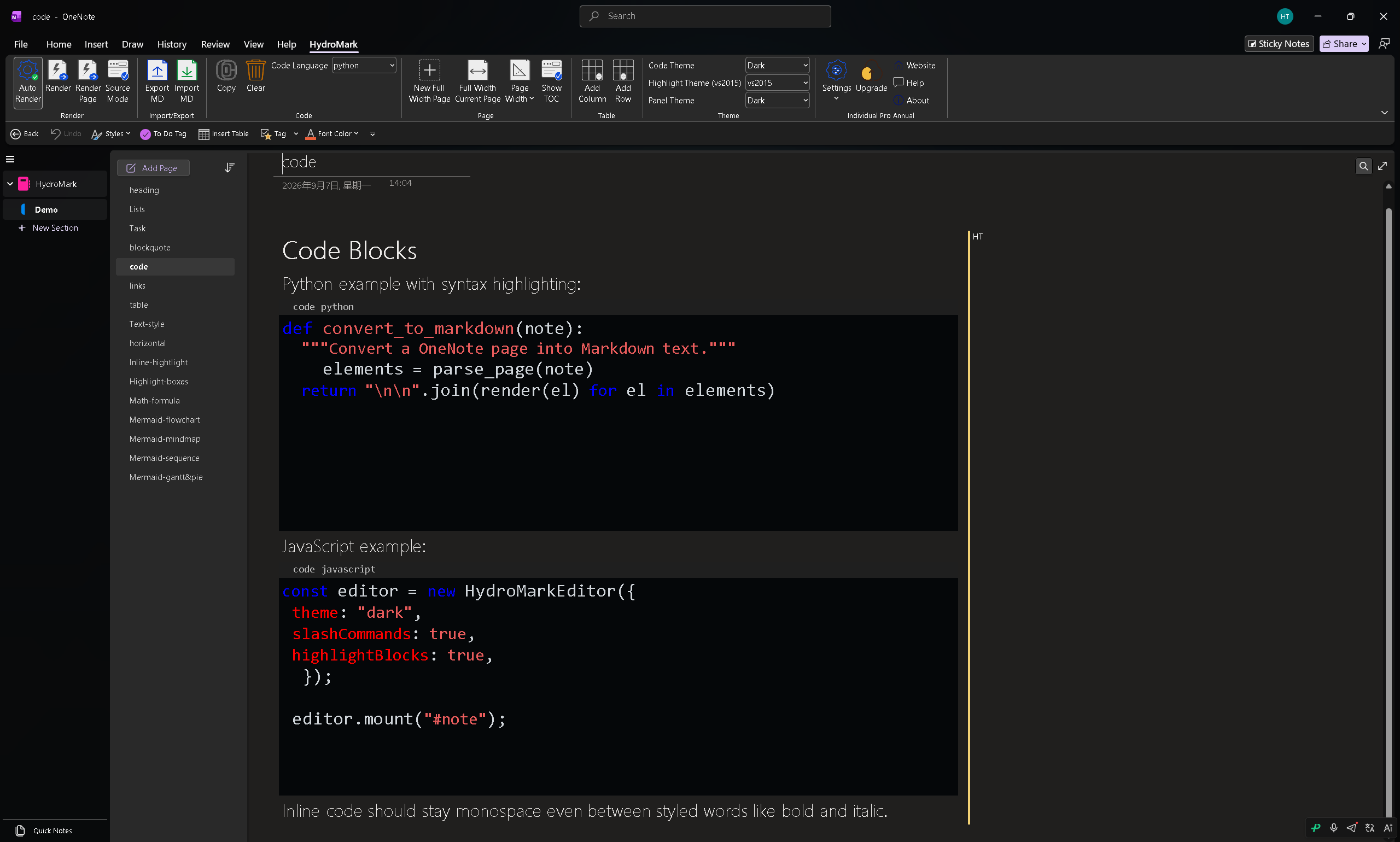Viewport: 1400px width, 842px height.
Task: Collapse the HydroMark notebook
Action: pos(10,184)
